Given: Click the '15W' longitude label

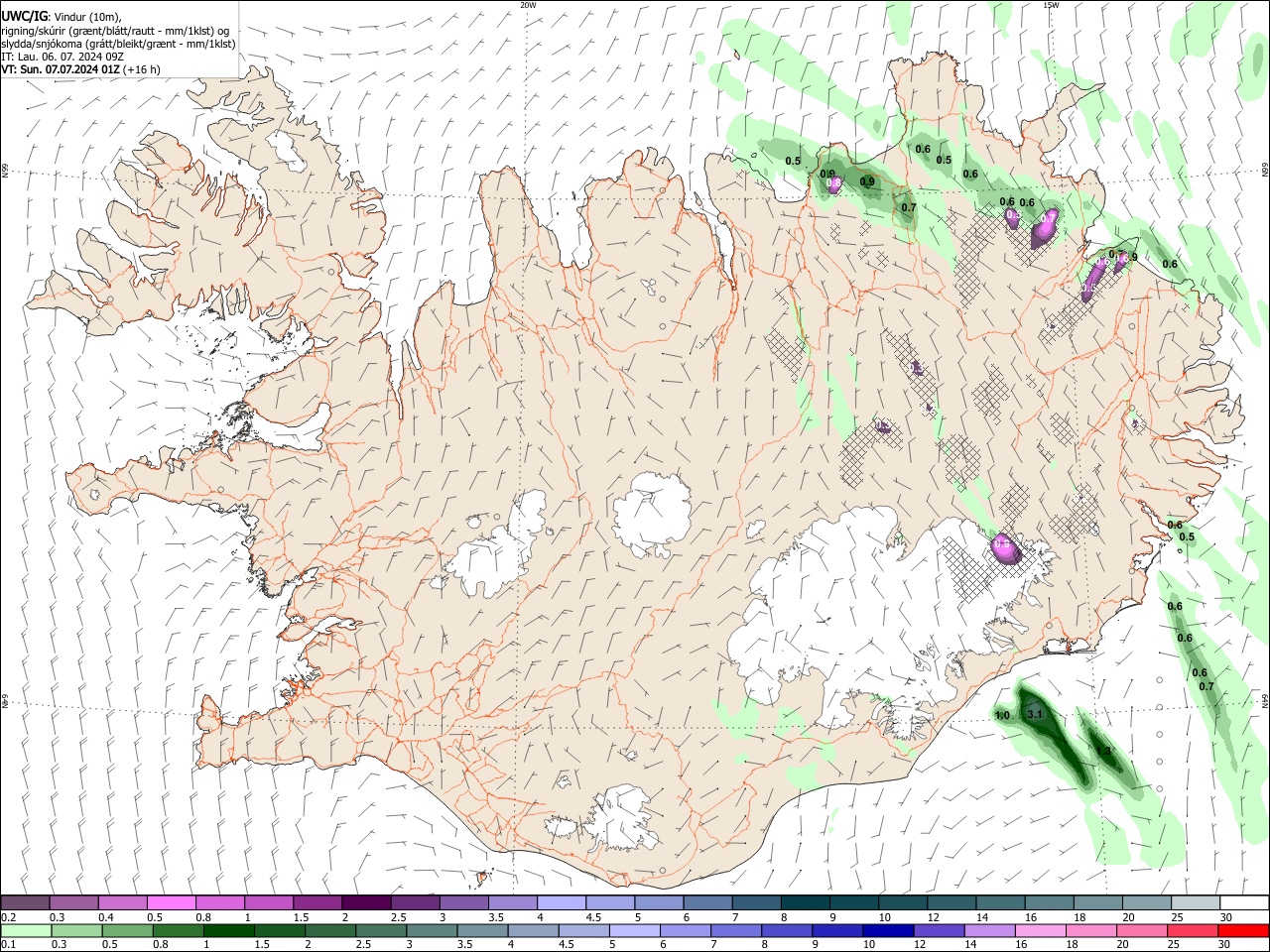Looking at the screenshot, I should (1050, 5).
